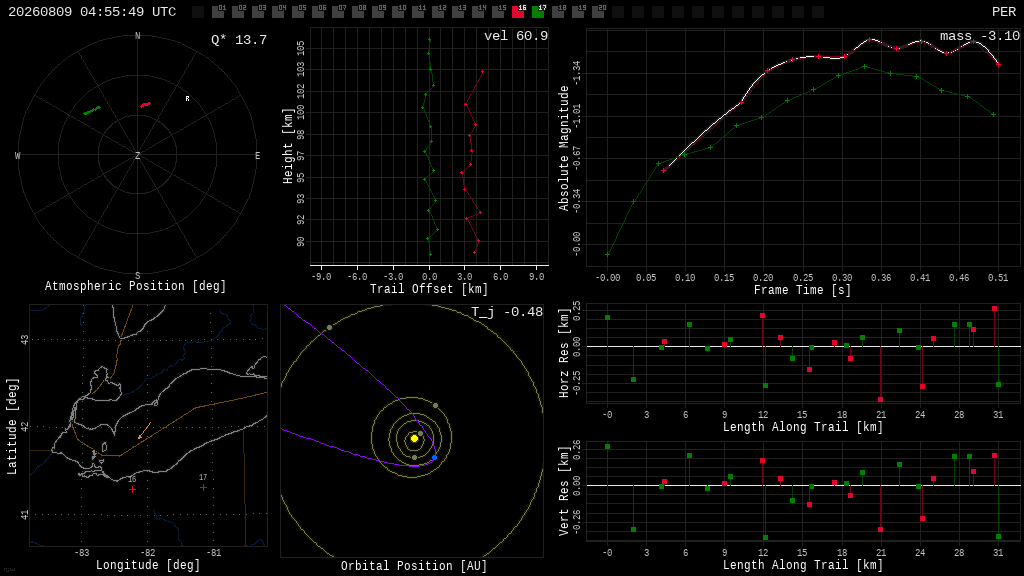This screenshot has height=576, width=1024.
Task: Select the red station 16 indicator box
Action: tap(518, 12)
